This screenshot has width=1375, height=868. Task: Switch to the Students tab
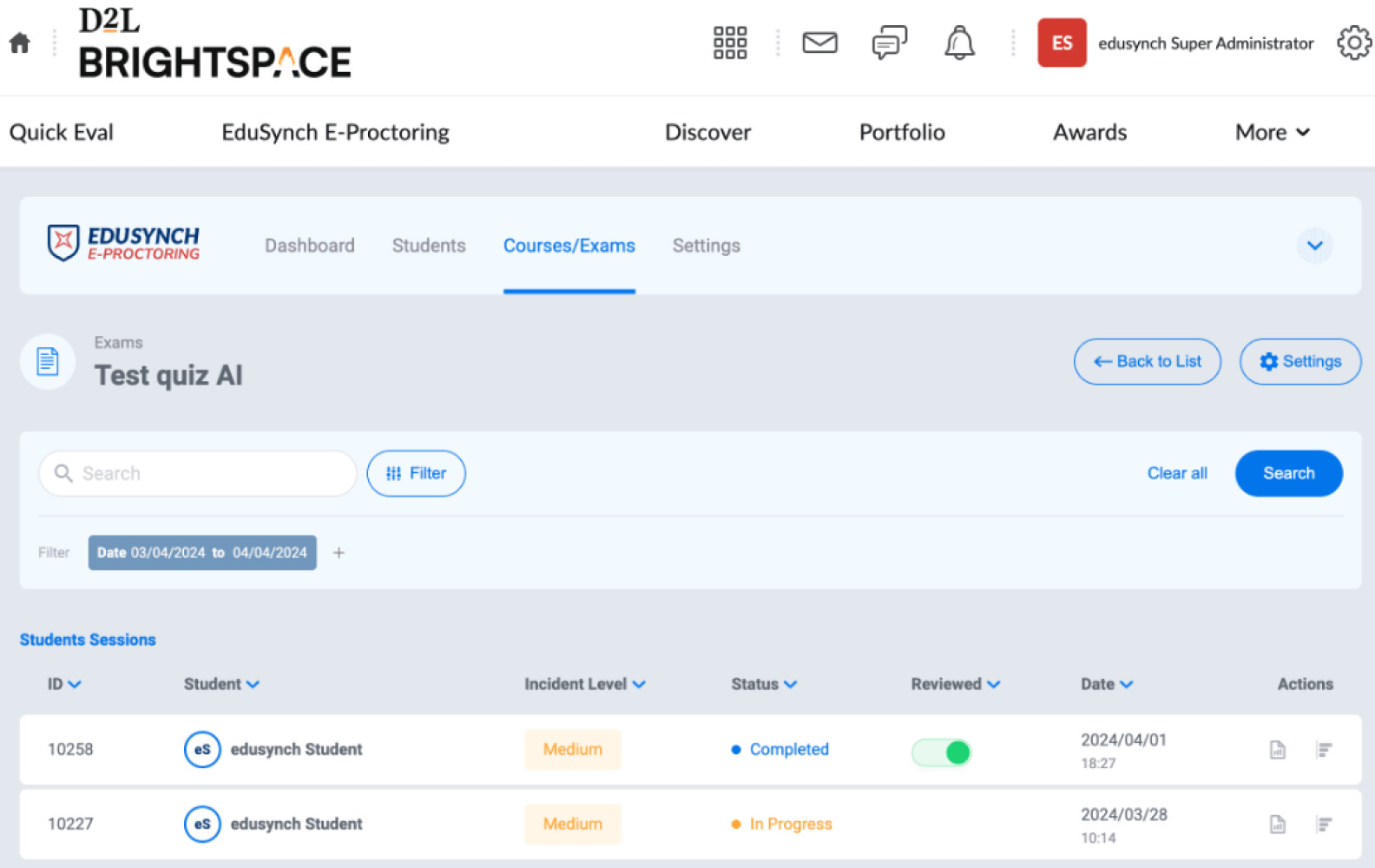(x=429, y=246)
